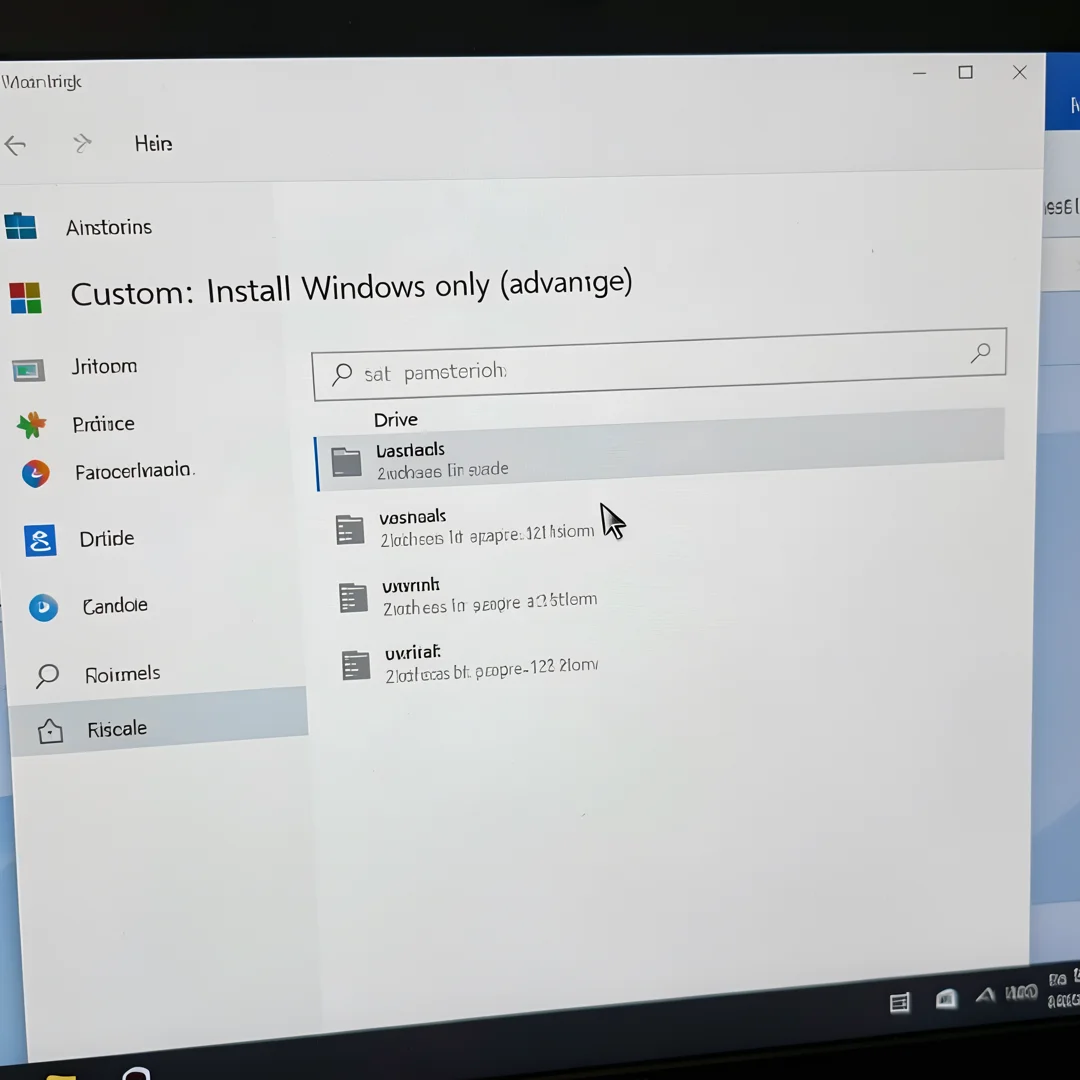
Task: Click the taskbar tray window icon
Action: (946, 998)
